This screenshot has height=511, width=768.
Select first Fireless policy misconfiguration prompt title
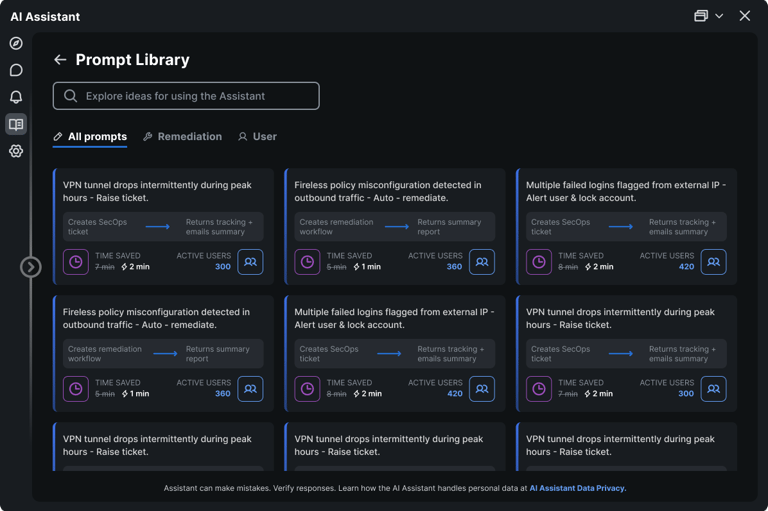pos(387,191)
